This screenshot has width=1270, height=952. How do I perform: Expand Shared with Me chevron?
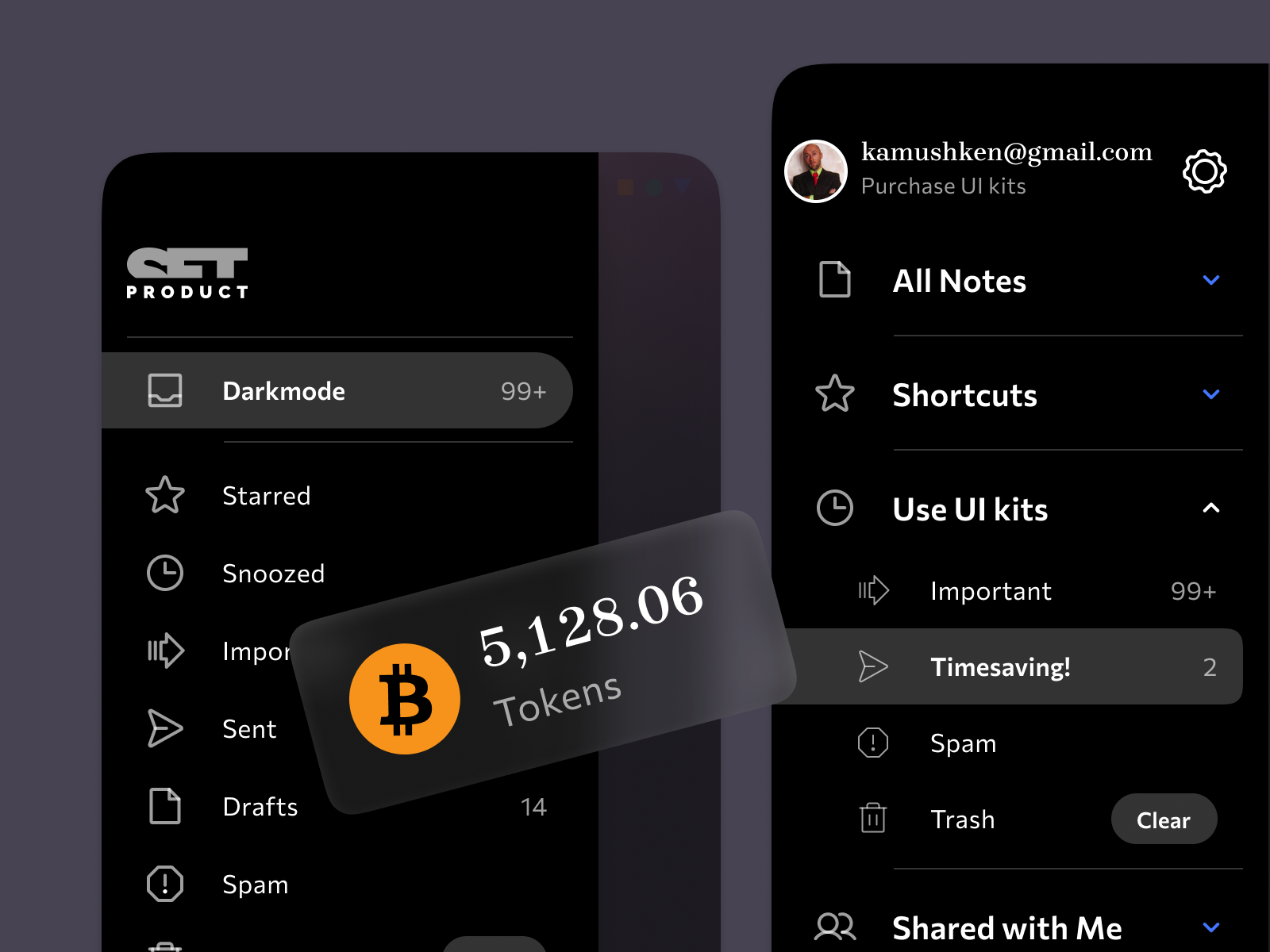[1210, 927]
